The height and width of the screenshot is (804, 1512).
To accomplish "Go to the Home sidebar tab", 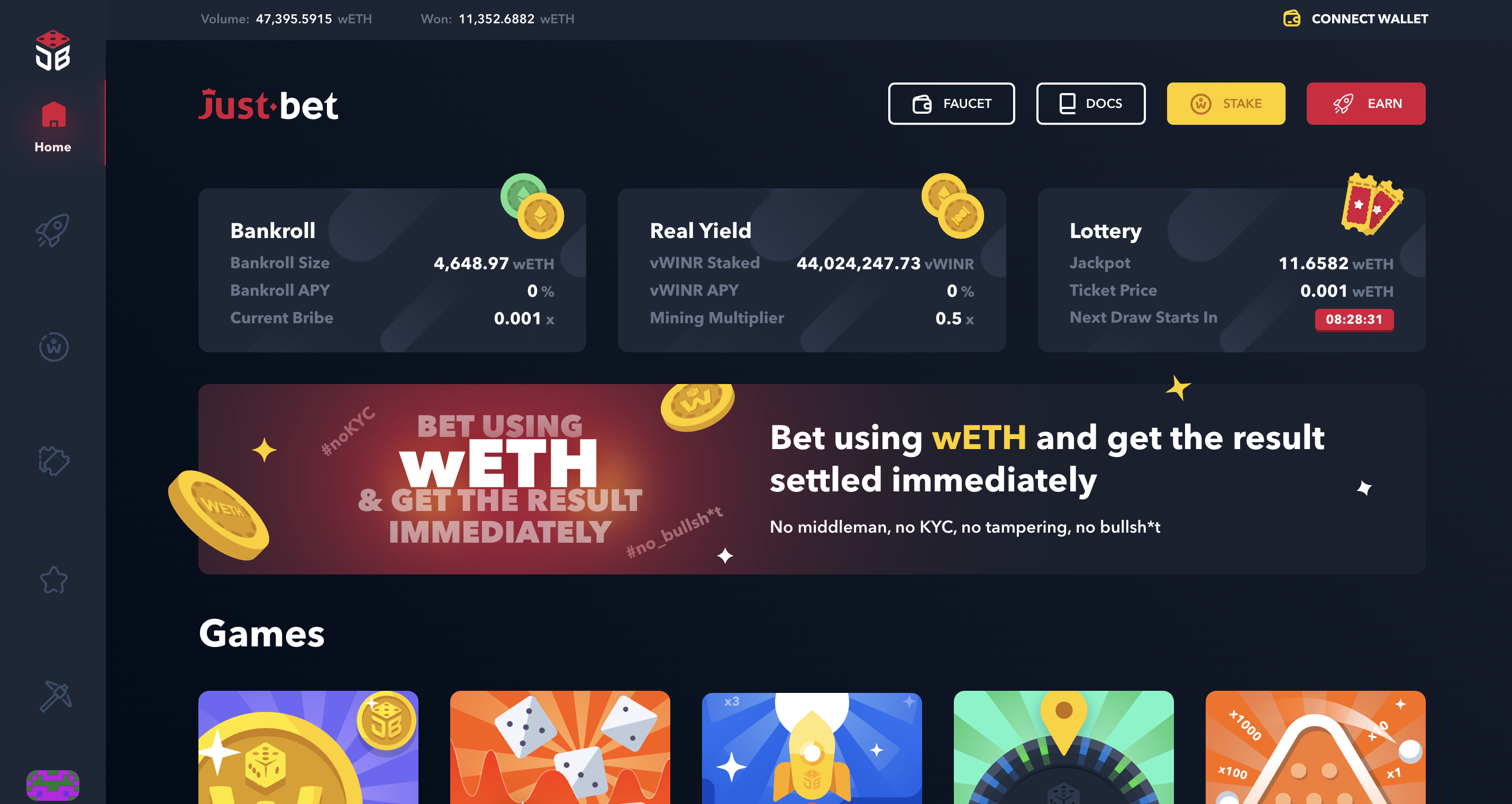I will pos(53,126).
